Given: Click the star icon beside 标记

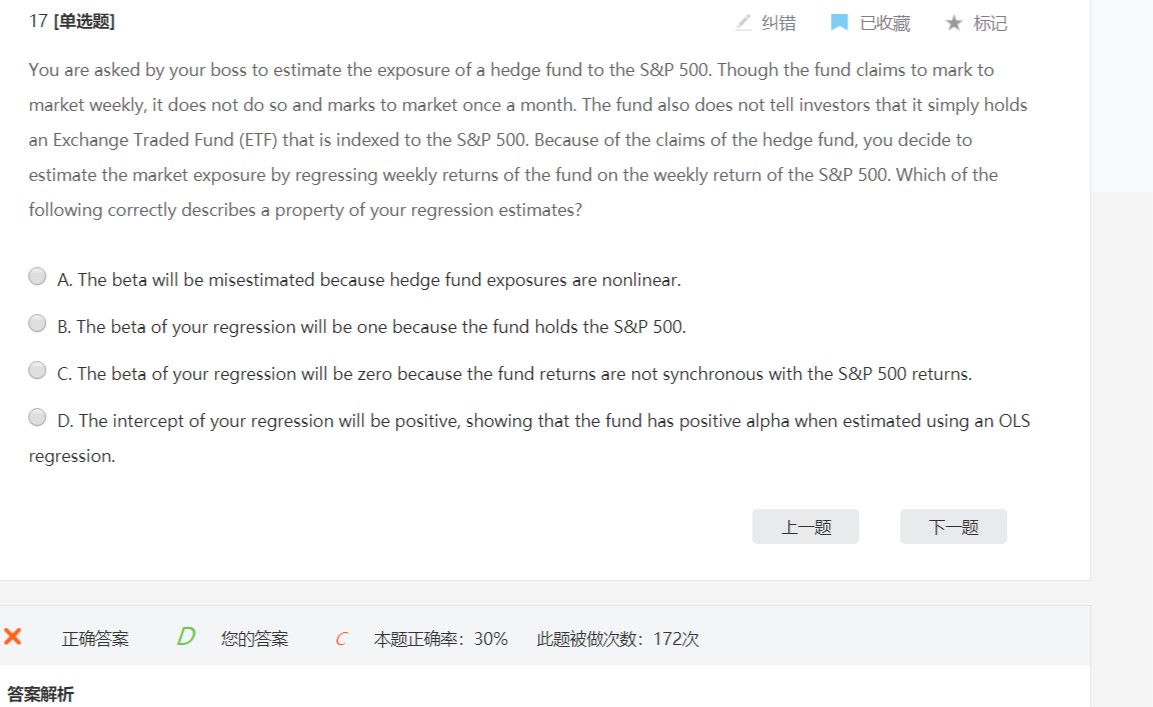Looking at the screenshot, I should tap(954, 22).
